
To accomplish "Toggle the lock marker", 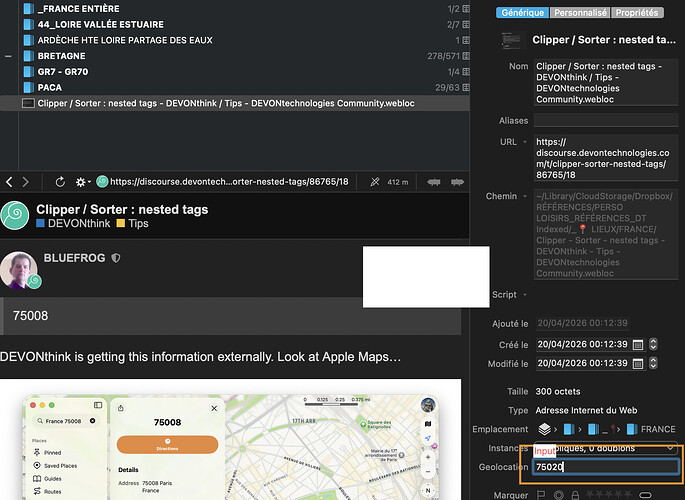I will [575, 495].
